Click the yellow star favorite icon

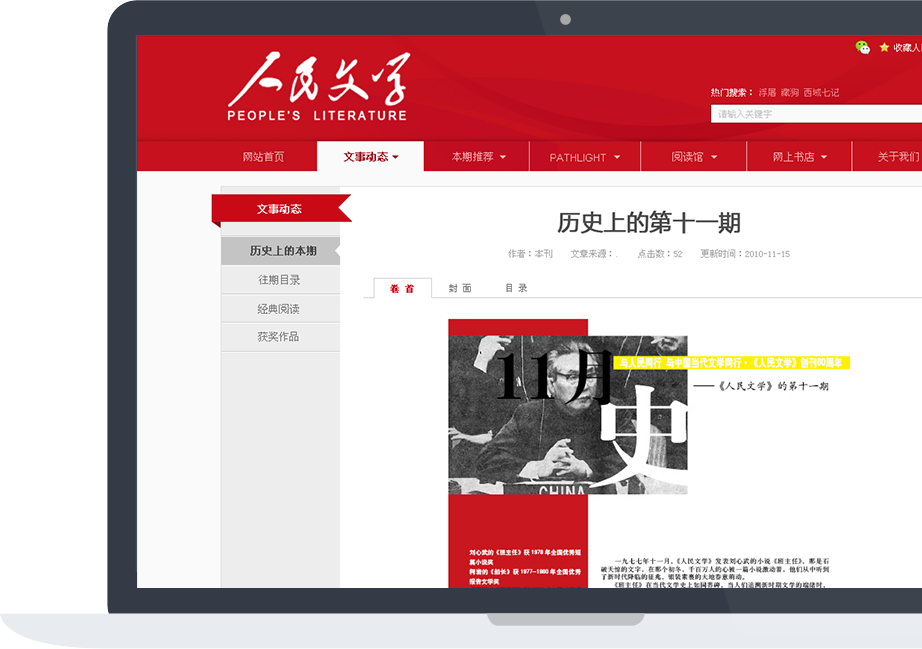tap(884, 47)
